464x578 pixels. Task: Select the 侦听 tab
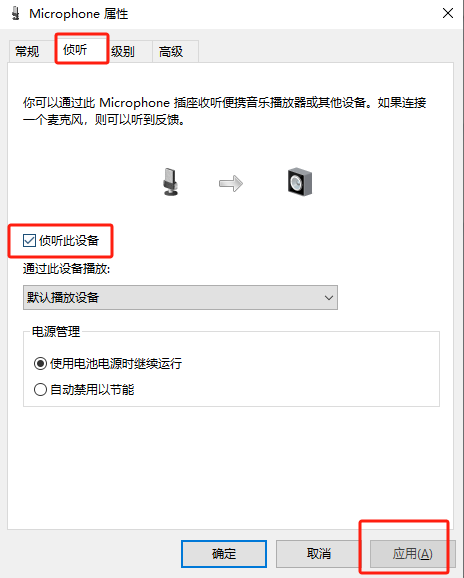(75, 49)
